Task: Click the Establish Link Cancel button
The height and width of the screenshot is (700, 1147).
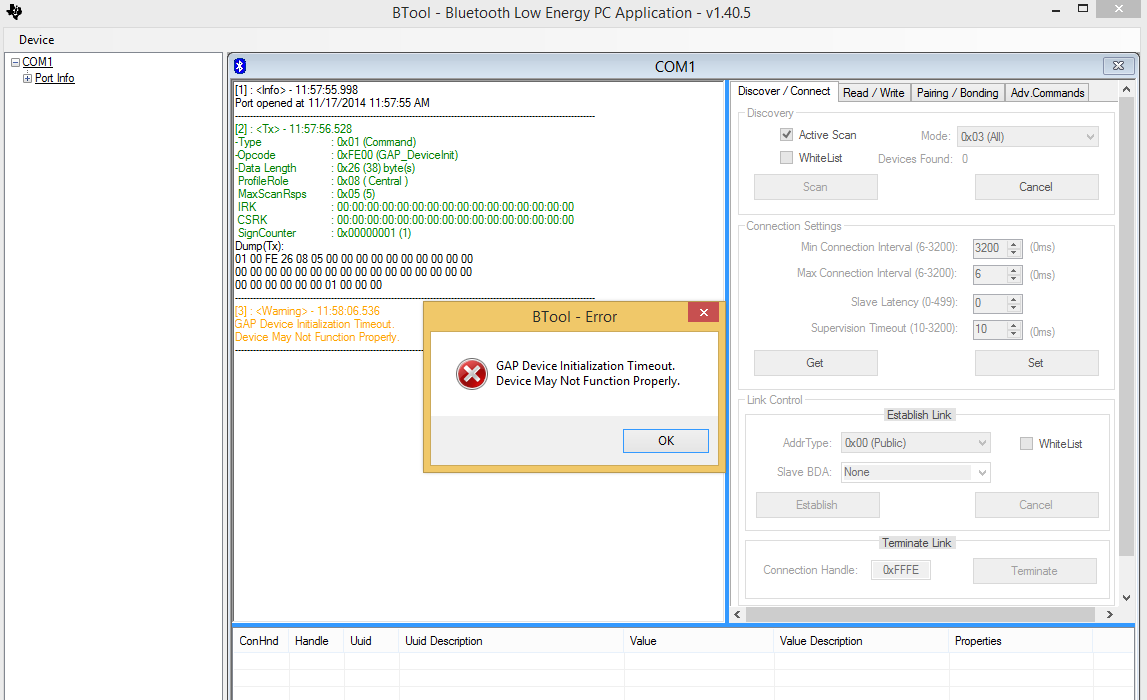Action: (x=1037, y=505)
